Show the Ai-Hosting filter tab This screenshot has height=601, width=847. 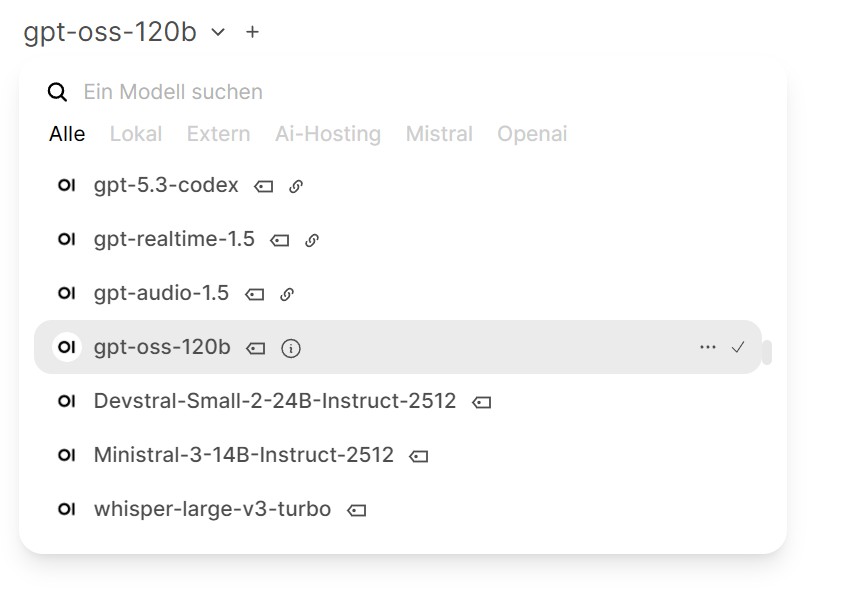[328, 134]
